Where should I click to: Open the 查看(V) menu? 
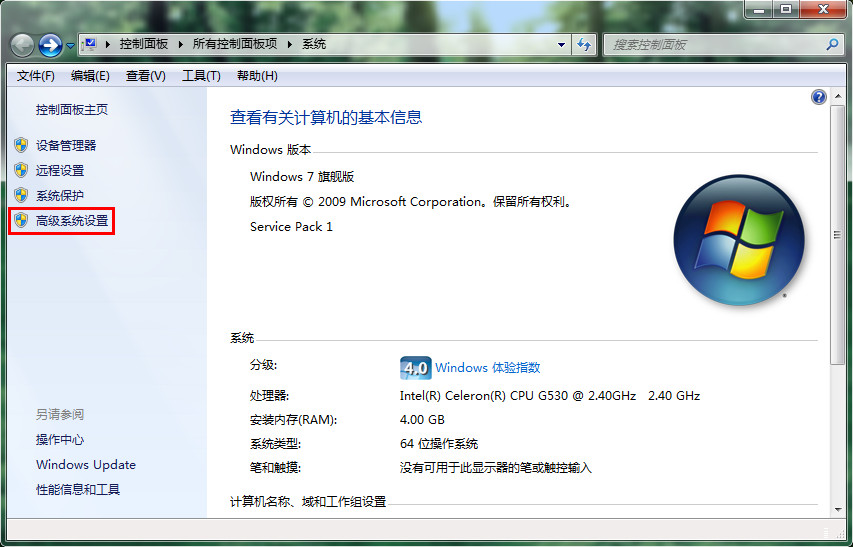pyautogui.click(x=145, y=76)
